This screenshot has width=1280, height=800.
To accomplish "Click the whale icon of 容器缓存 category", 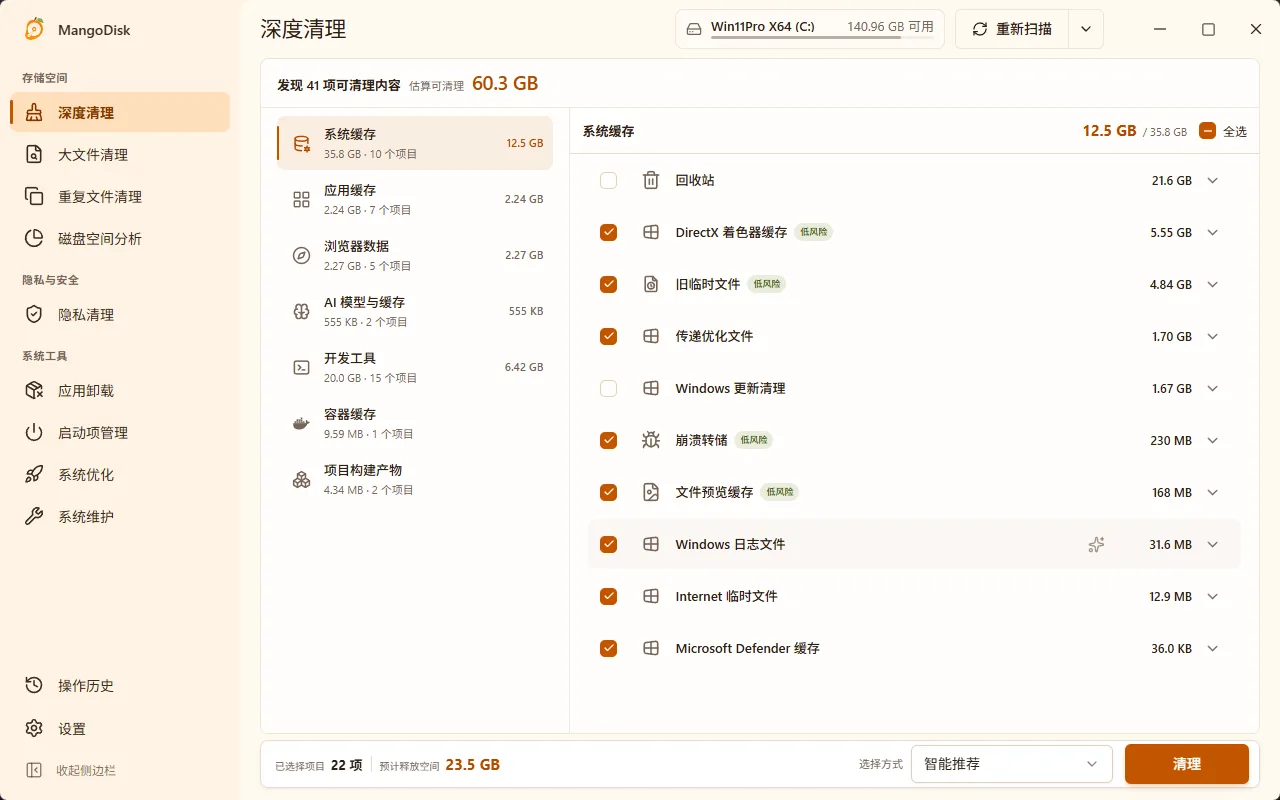I will tap(301, 424).
